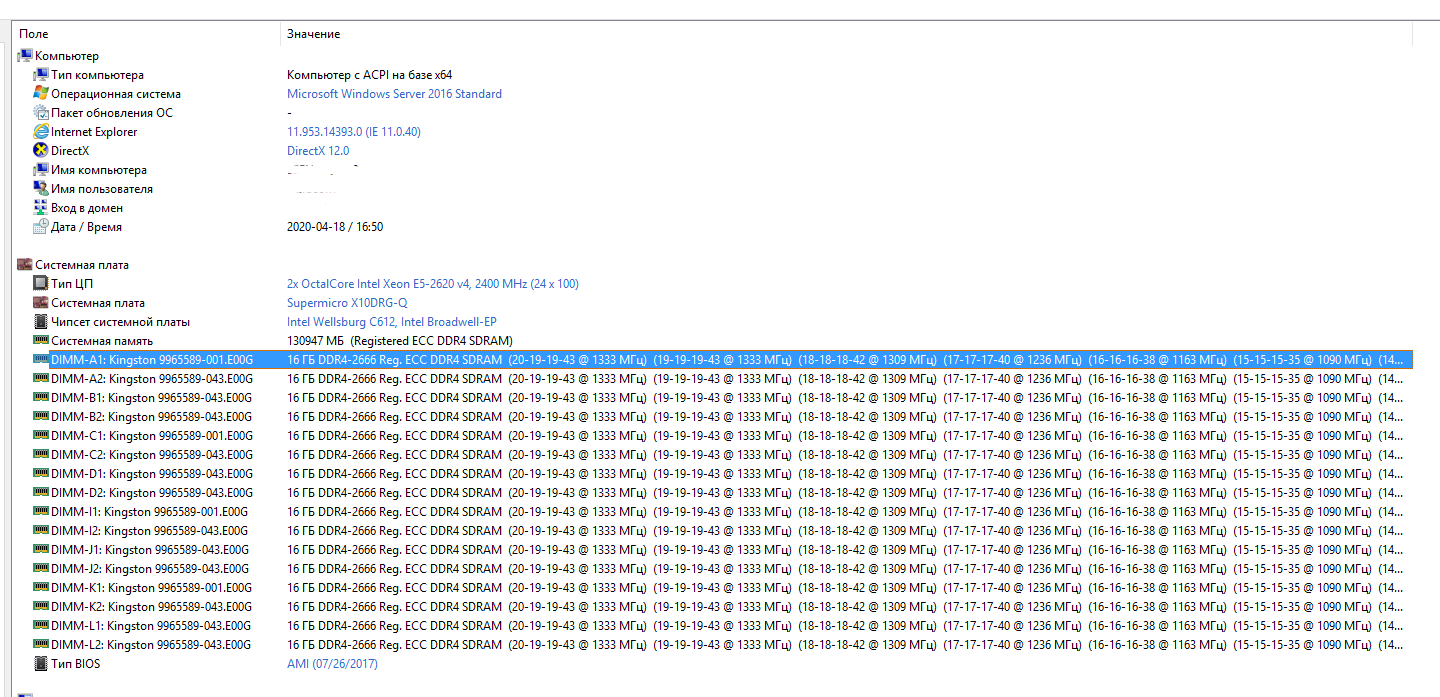The width and height of the screenshot is (1440, 697).
Task: Click the Тип BIOS chip icon
Action: 41,664
